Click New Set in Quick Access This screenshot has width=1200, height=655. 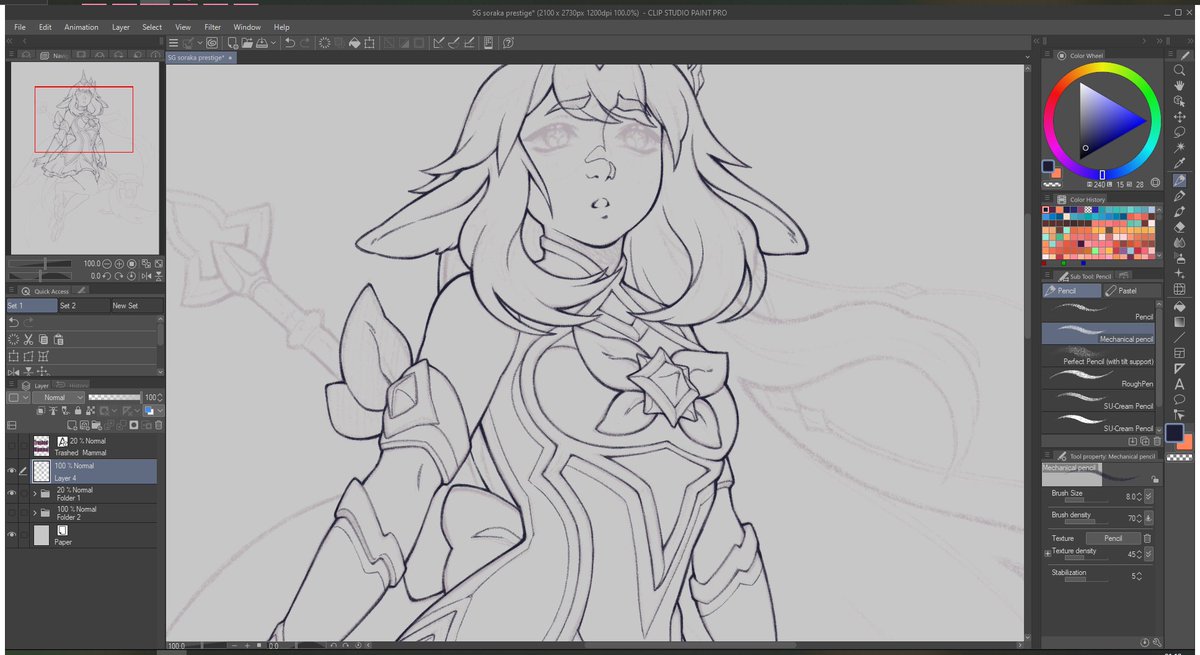coord(135,306)
